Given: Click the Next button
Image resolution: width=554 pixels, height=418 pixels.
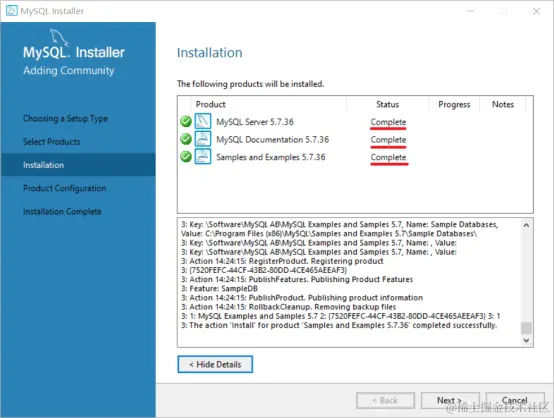Looking at the screenshot, I should 450,401.
